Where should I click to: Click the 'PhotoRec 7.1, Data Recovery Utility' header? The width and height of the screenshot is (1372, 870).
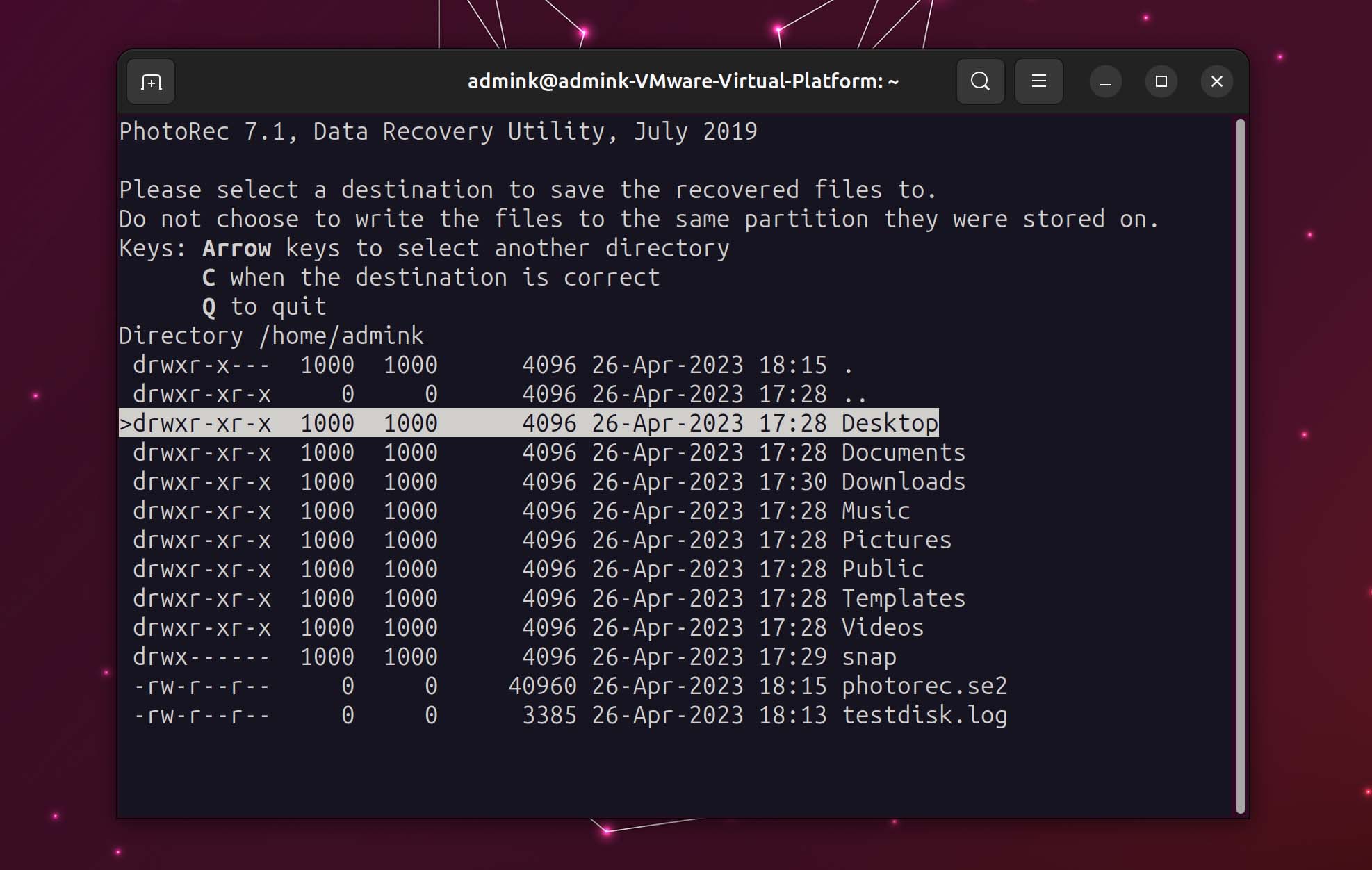438,131
